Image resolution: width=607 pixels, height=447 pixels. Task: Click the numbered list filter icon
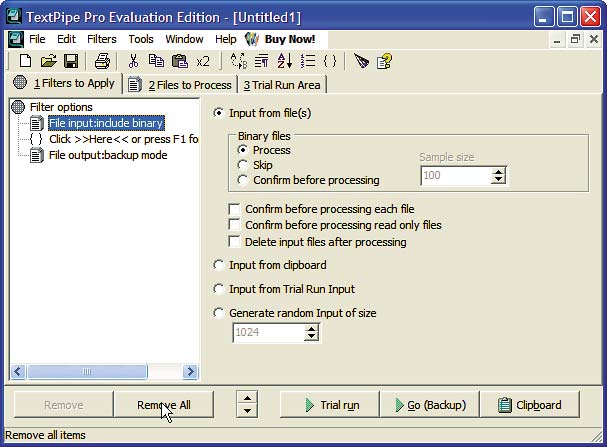pos(308,61)
